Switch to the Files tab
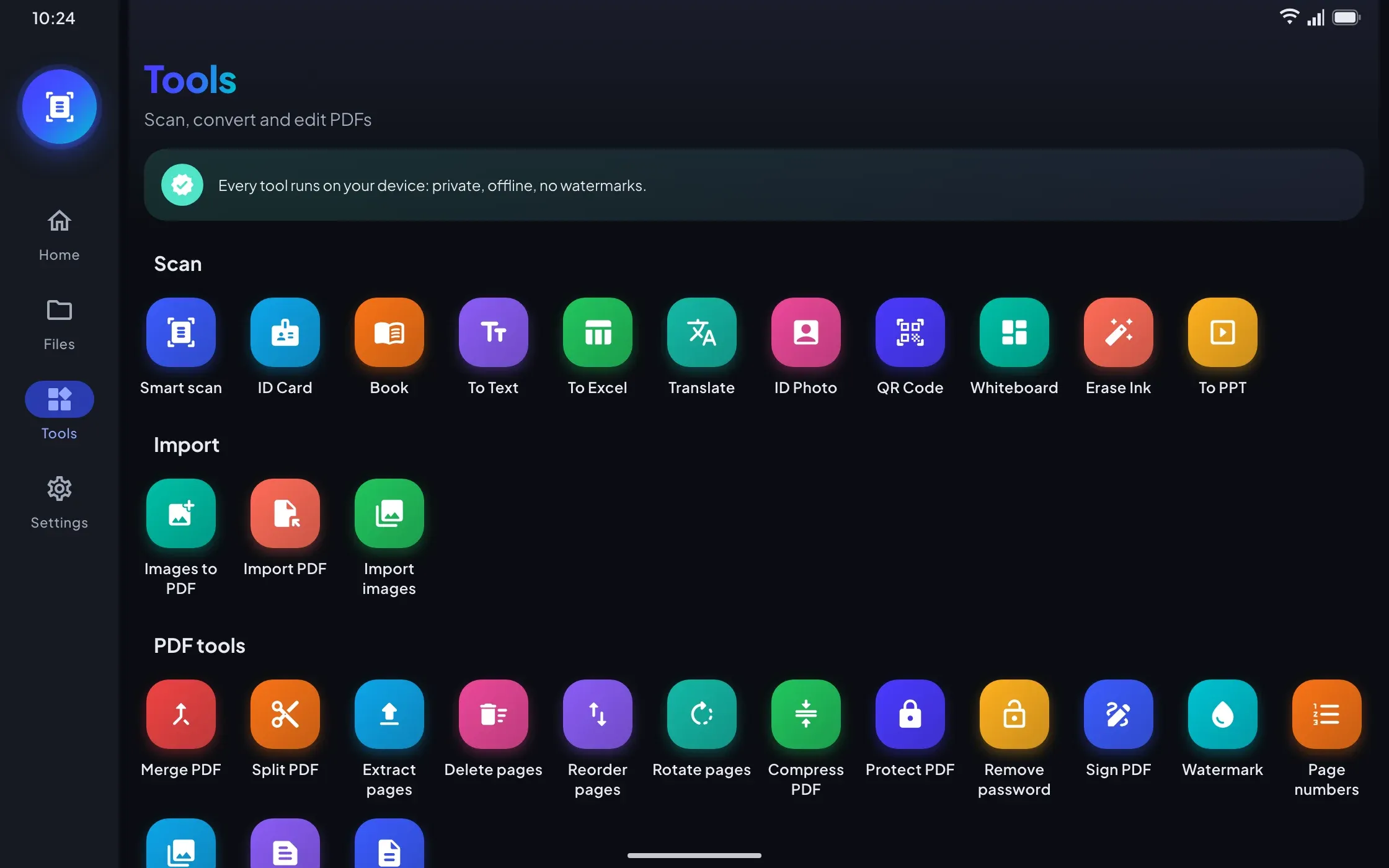The width and height of the screenshot is (1389, 868). (x=59, y=325)
